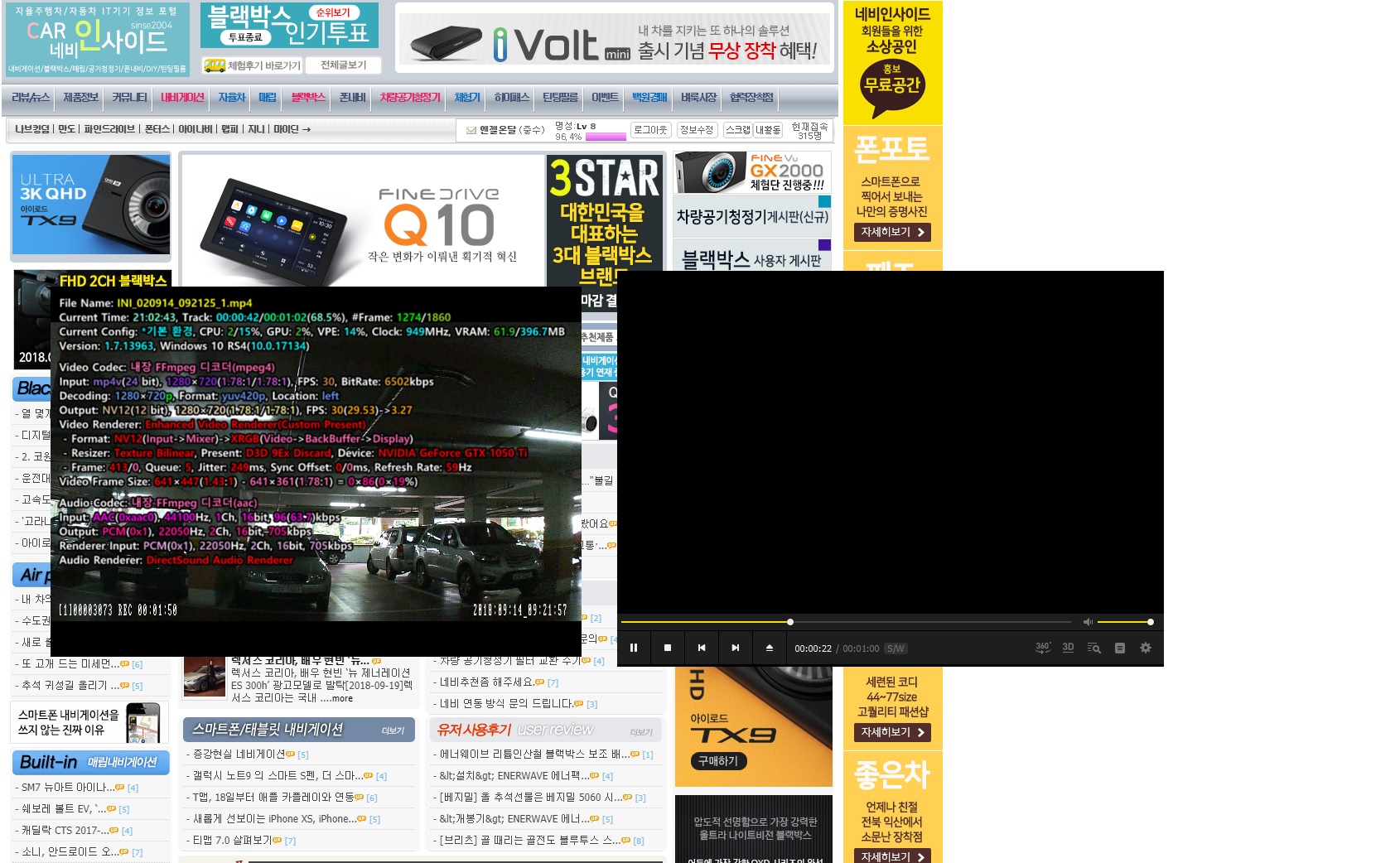Click the 아이나비 brand link
1400x863 pixels.
click(196, 129)
